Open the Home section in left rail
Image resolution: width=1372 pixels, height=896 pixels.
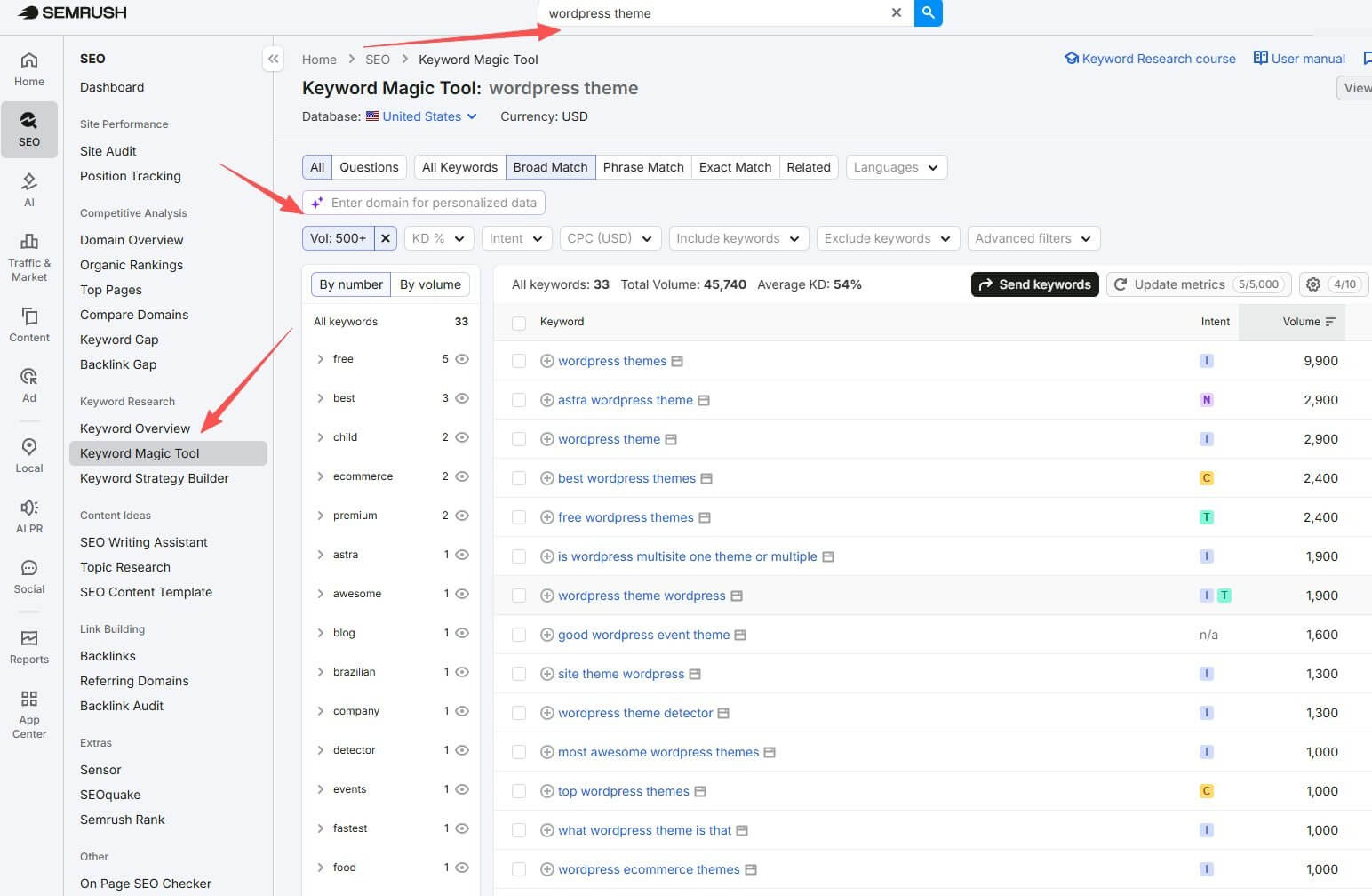29,69
